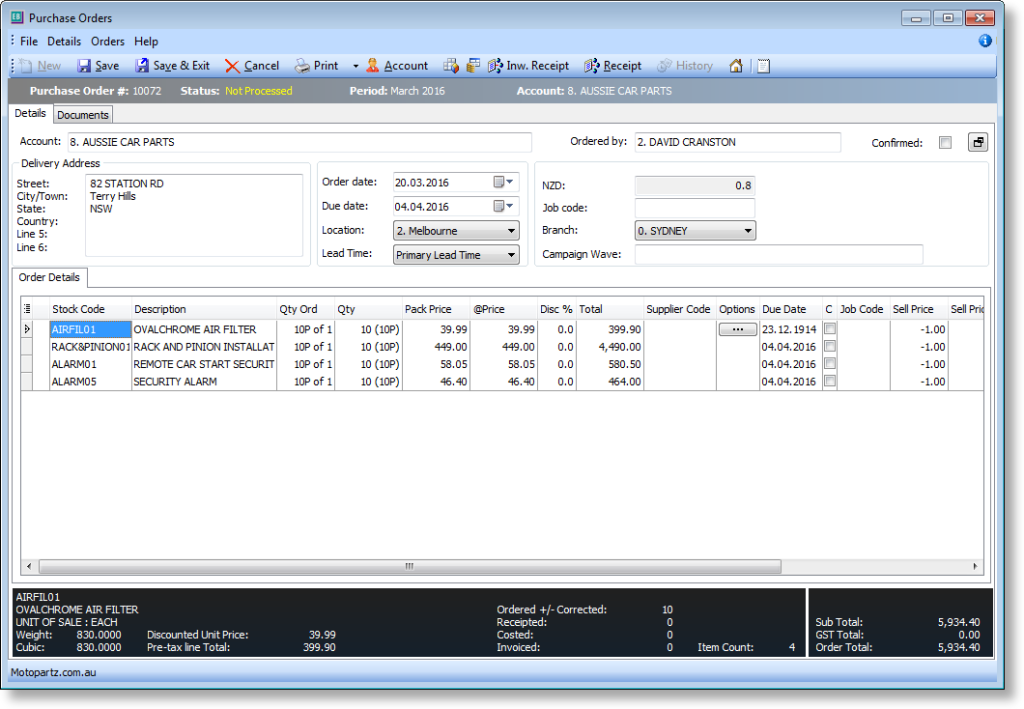Switch to the Documents tab
The height and width of the screenshot is (709, 1024).
pos(83,115)
